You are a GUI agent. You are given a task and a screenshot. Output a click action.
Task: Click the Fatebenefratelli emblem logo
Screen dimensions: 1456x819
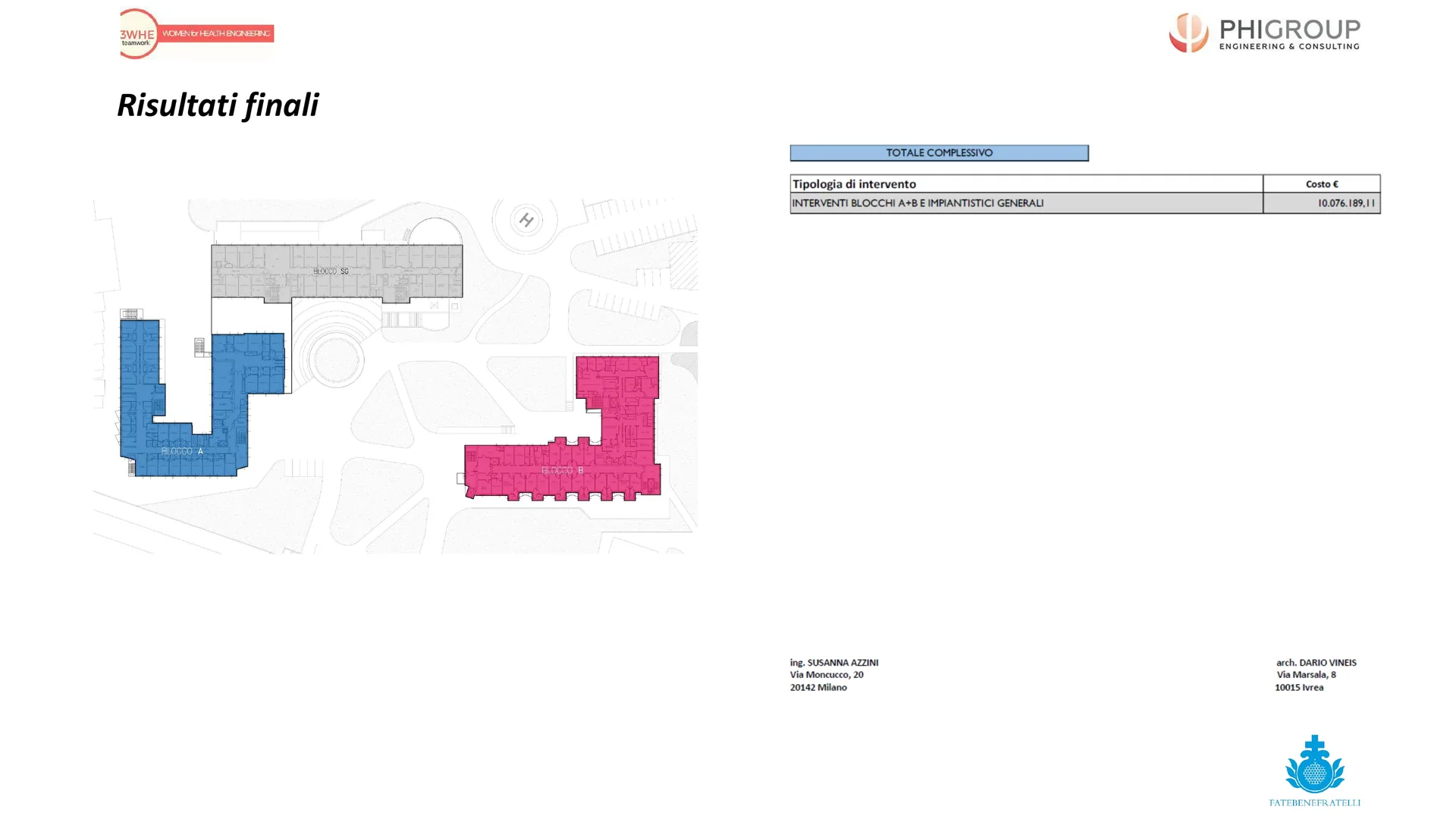(1314, 764)
